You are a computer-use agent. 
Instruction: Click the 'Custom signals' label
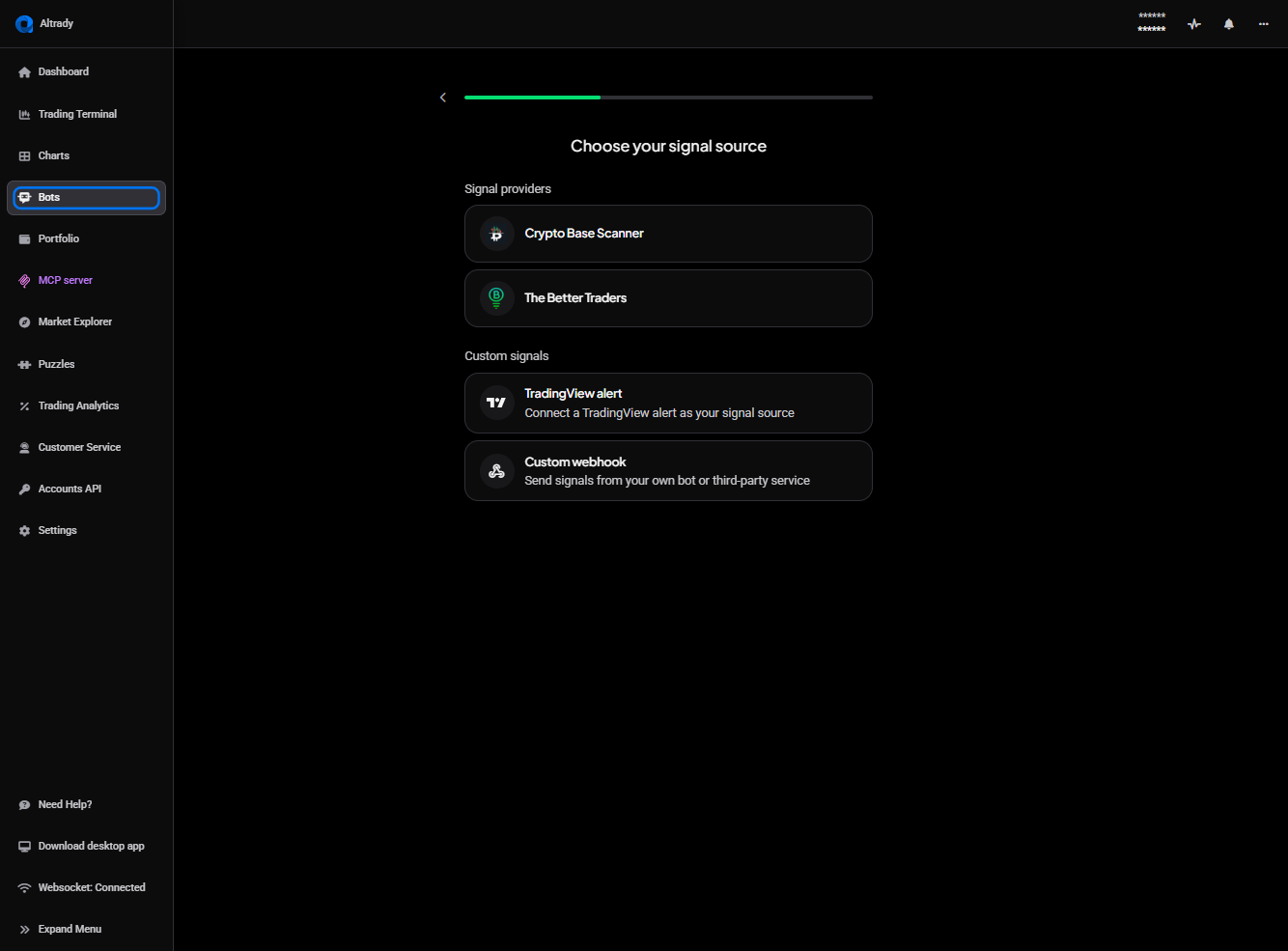(x=507, y=356)
